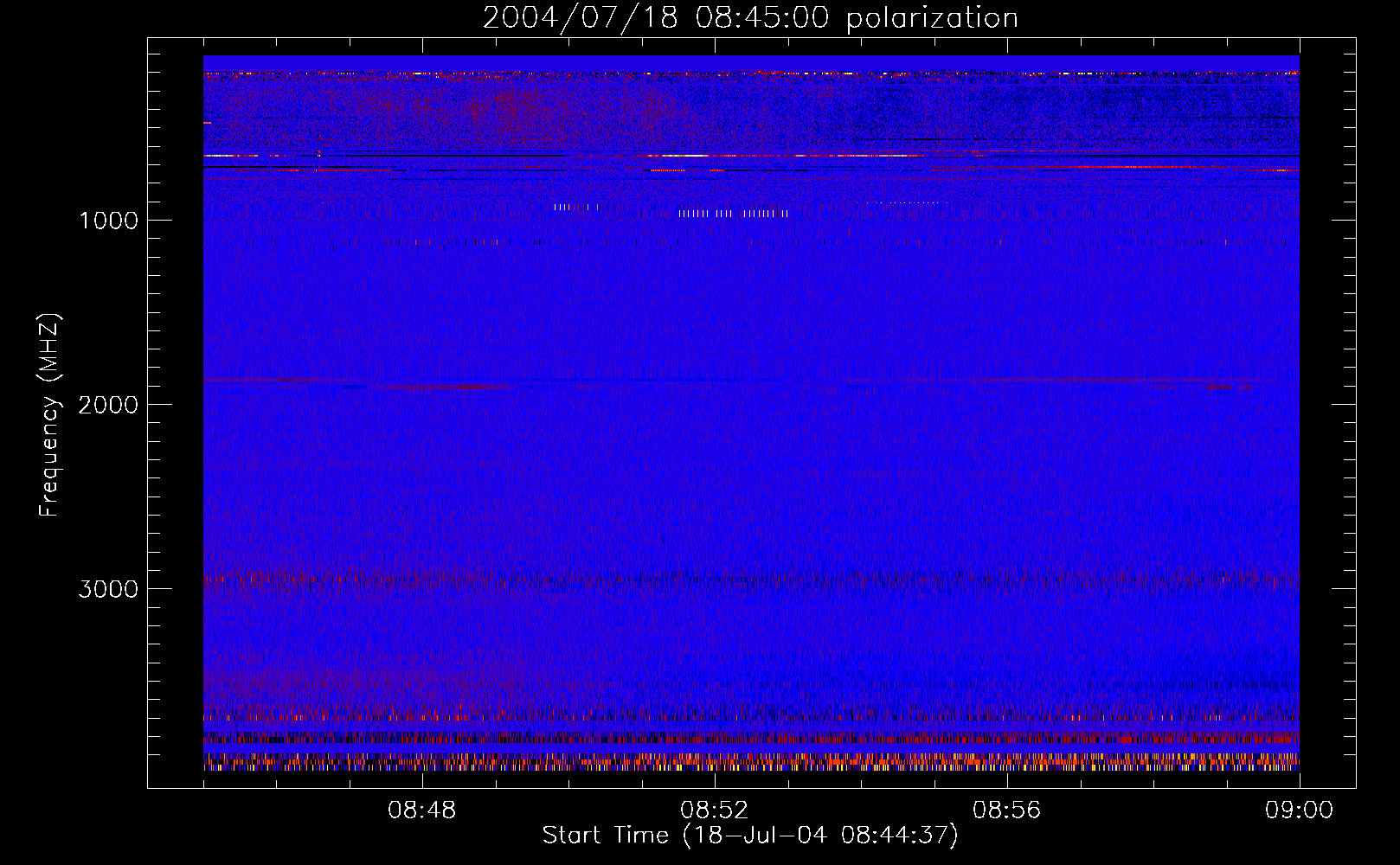Image resolution: width=1400 pixels, height=865 pixels.
Task: Click the 2000 frequency tick label
Action: pyautogui.click(x=108, y=405)
